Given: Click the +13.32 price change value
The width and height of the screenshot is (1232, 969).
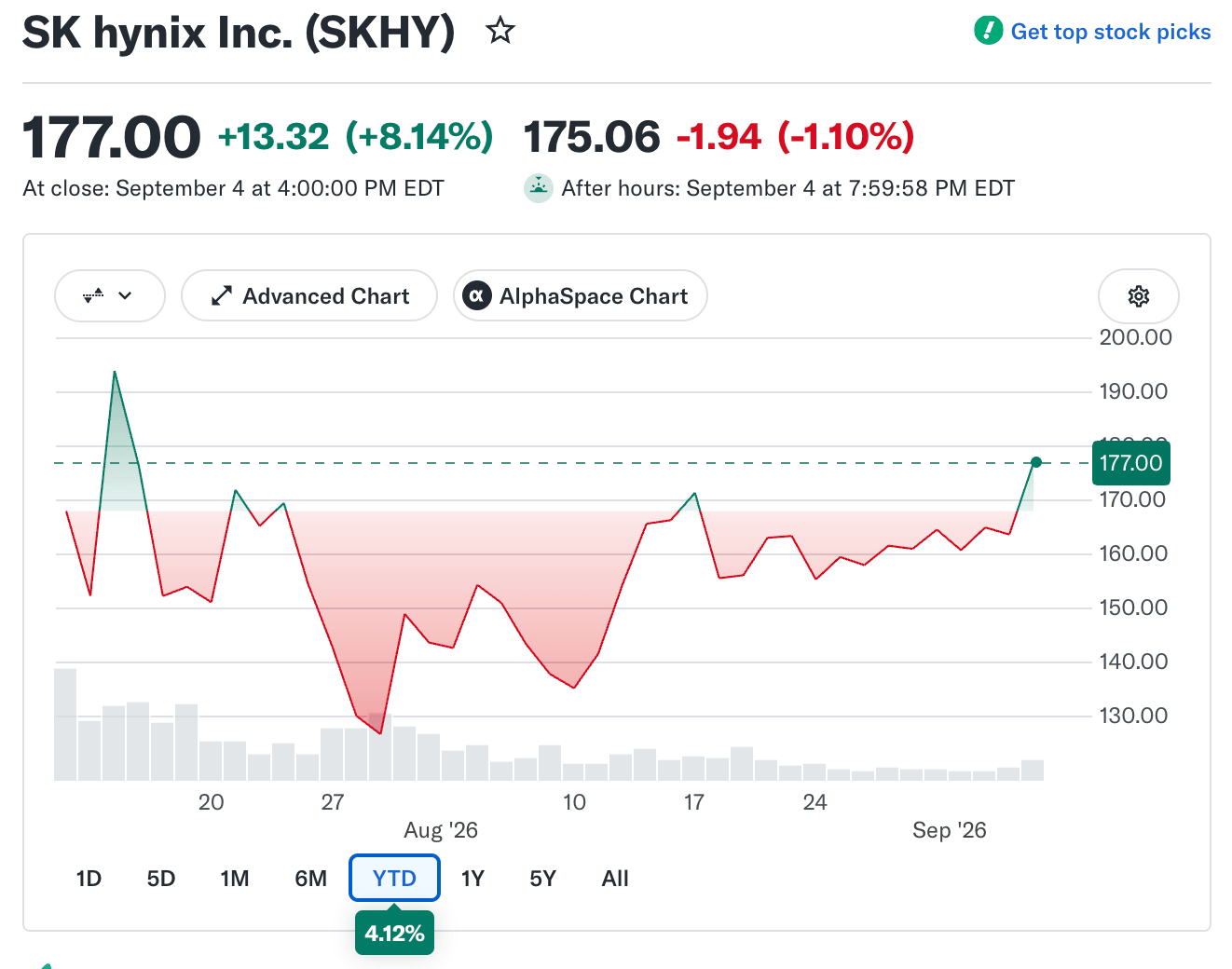Looking at the screenshot, I should click(274, 137).
